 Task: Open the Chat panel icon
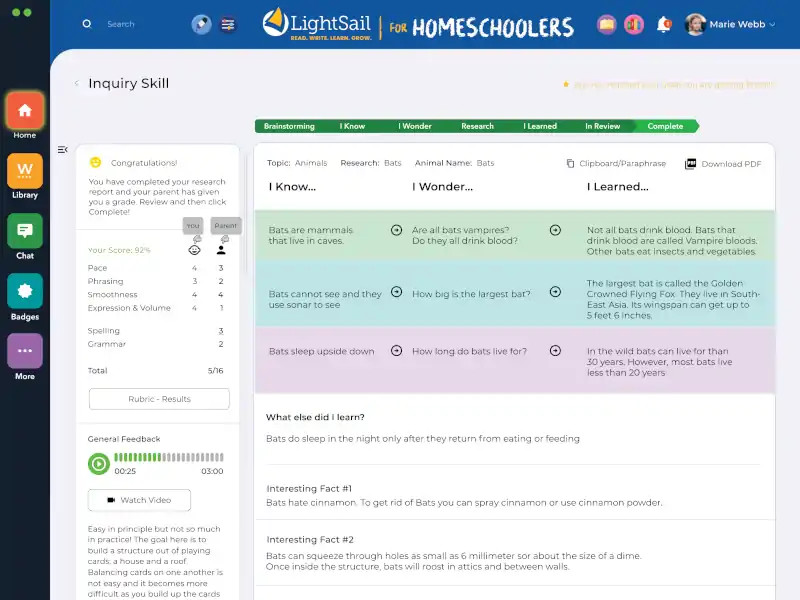click(25, 231)
